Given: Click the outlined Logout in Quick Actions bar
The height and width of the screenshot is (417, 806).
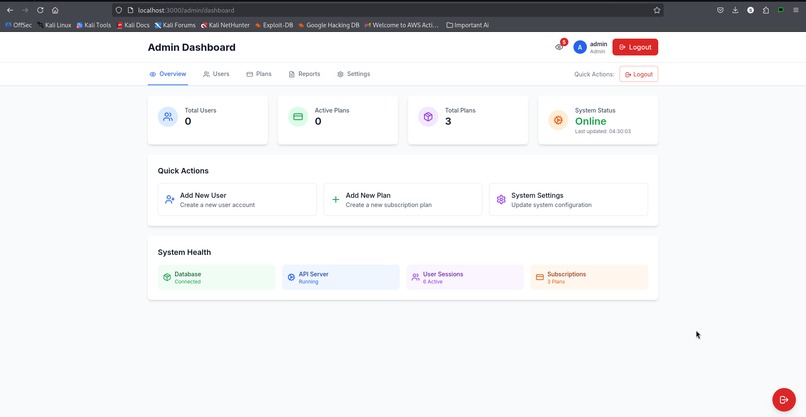Looking at the screenshot, I should pos(638,74).
